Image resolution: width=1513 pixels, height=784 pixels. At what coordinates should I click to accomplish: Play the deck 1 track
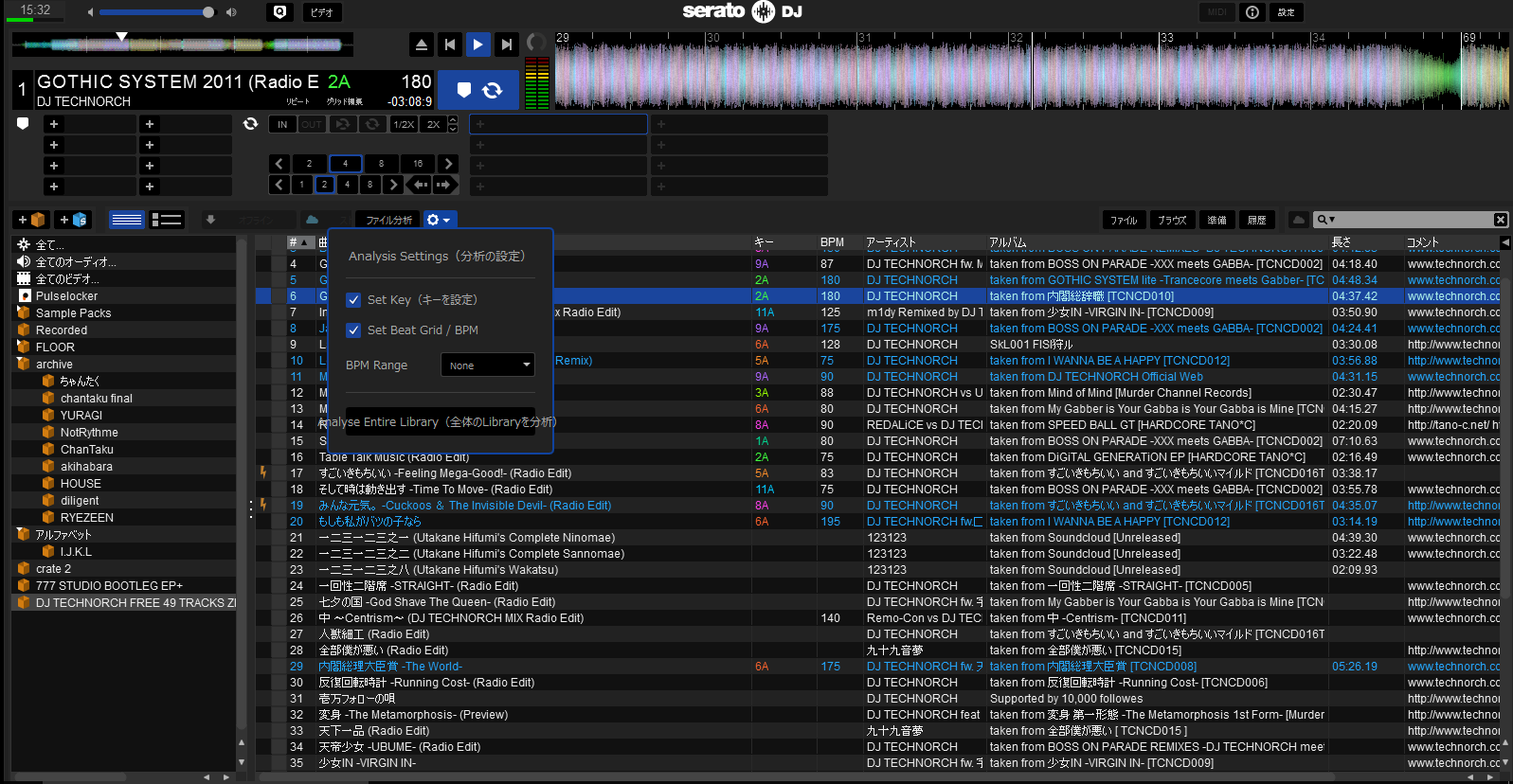477,44
